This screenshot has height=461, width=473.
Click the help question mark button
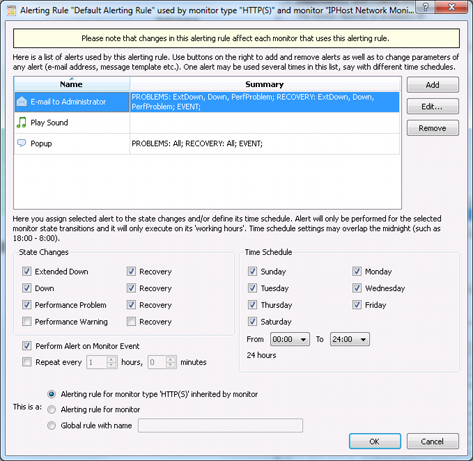pyautogui.click(x=426, y=7)
